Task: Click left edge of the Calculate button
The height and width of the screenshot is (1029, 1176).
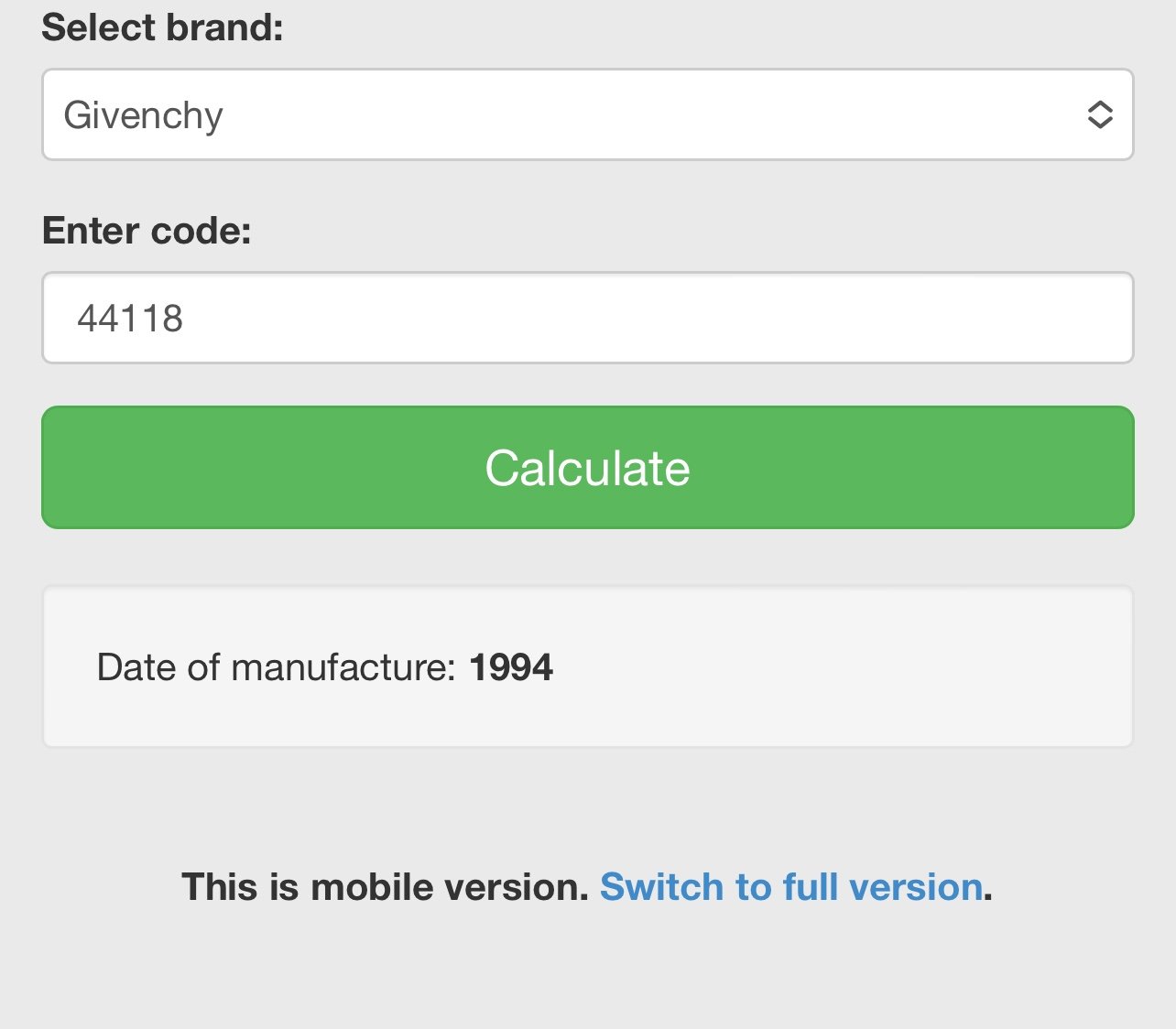Action: coord(64,467)
